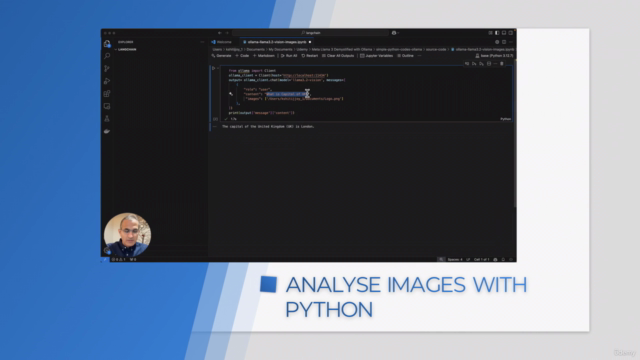The width and height of the screenshot is (640, 360).
Task: Delete the cell using trash icon
Action: click(502, 64)
